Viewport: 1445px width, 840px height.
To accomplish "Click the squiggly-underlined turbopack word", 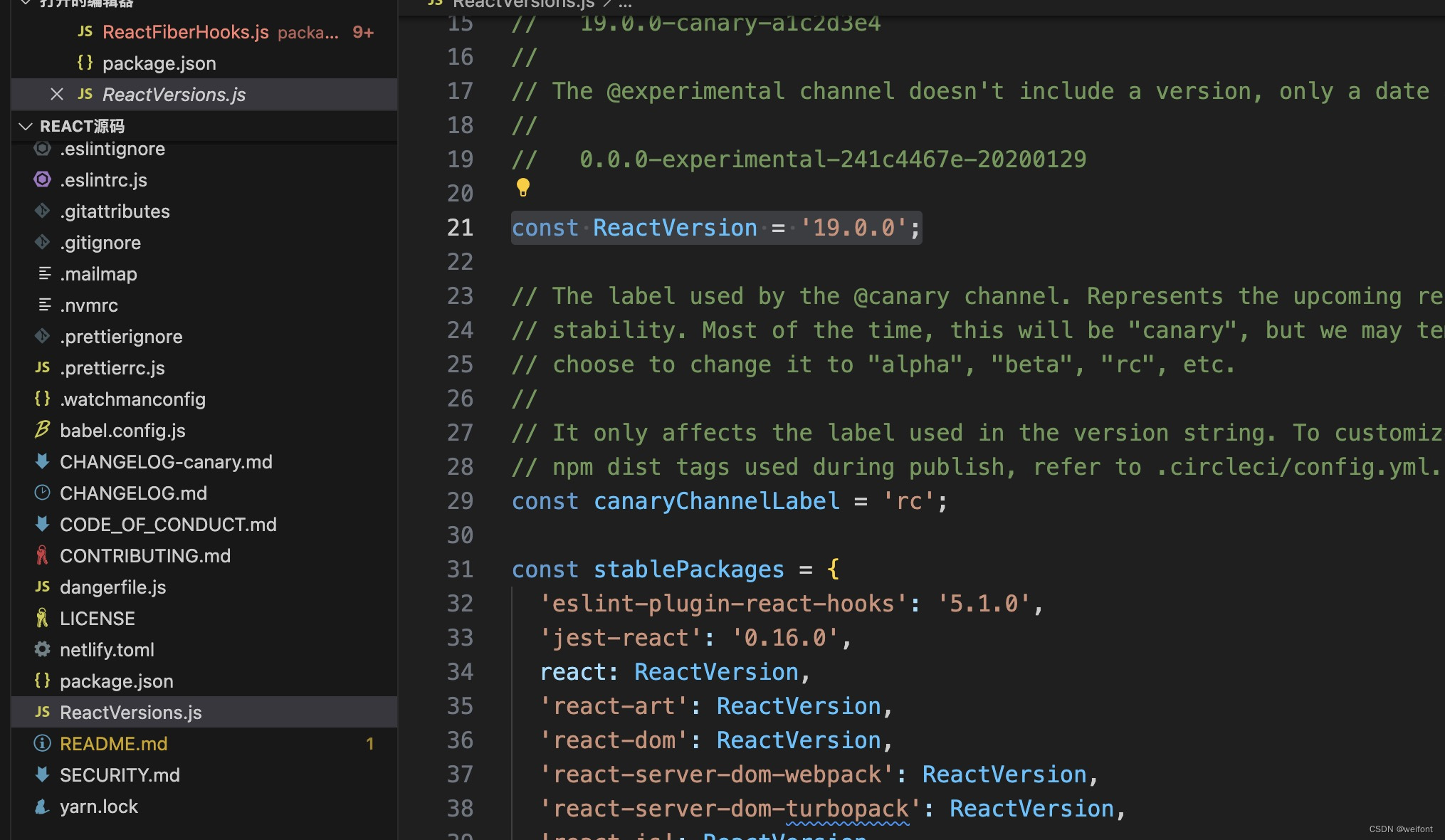I will [x=847, y=809].
